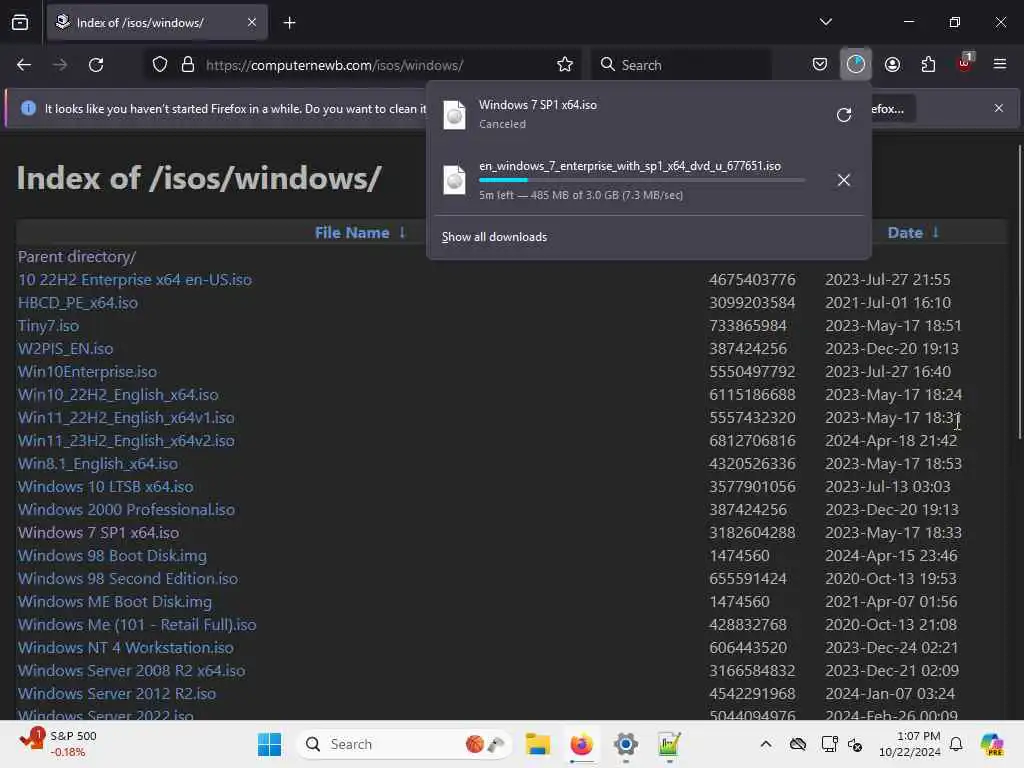The width and height of the screenshot is (1024, 768).
Task: Open Settings gear taskbar icon
Action: point(625,744)
